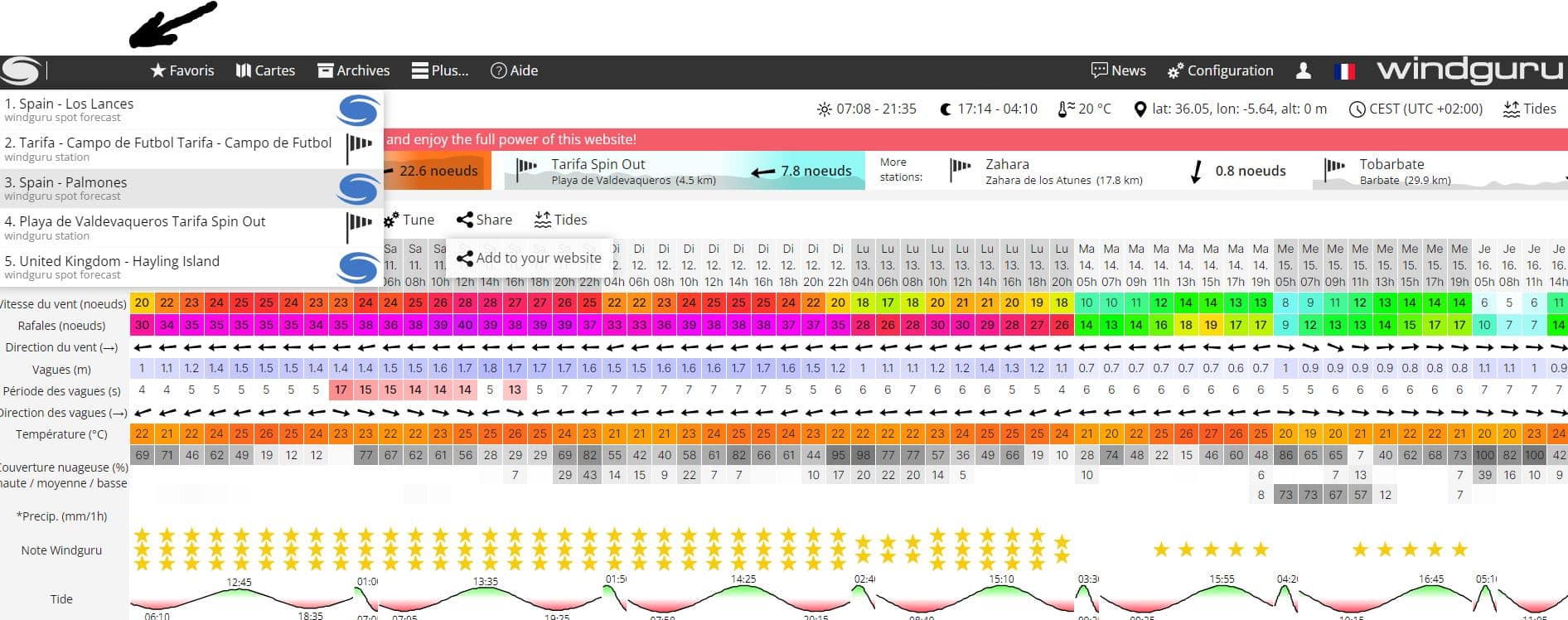Open the Plus... menu
This screenshot has height=620, width=1568.
tap(440, 71)
